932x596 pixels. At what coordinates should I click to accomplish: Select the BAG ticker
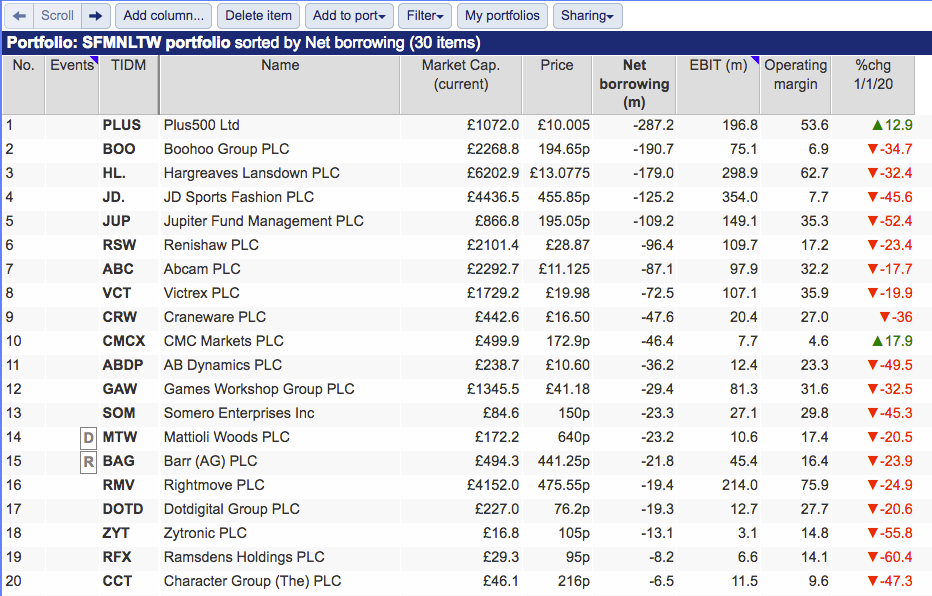pos(118,461)
